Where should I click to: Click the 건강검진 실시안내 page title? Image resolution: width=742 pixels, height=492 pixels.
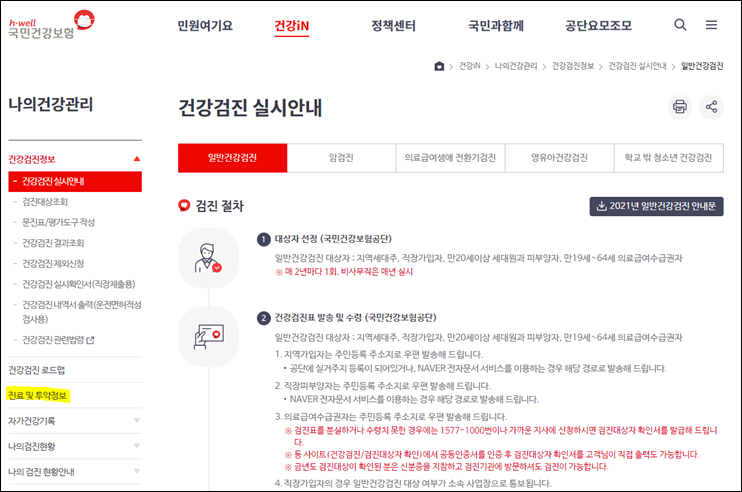coord(250,107)
